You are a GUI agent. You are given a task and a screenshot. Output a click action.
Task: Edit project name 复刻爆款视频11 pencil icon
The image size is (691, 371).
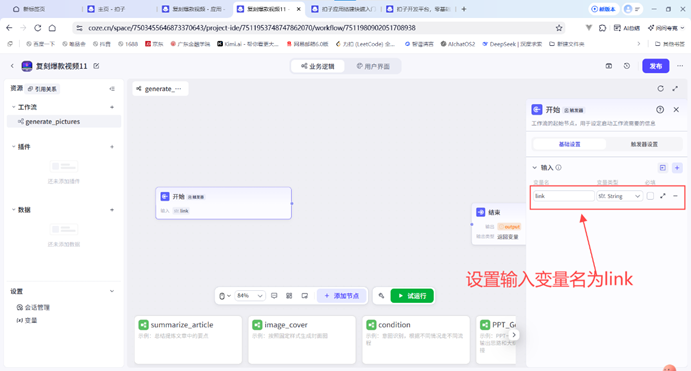[96, 66]
